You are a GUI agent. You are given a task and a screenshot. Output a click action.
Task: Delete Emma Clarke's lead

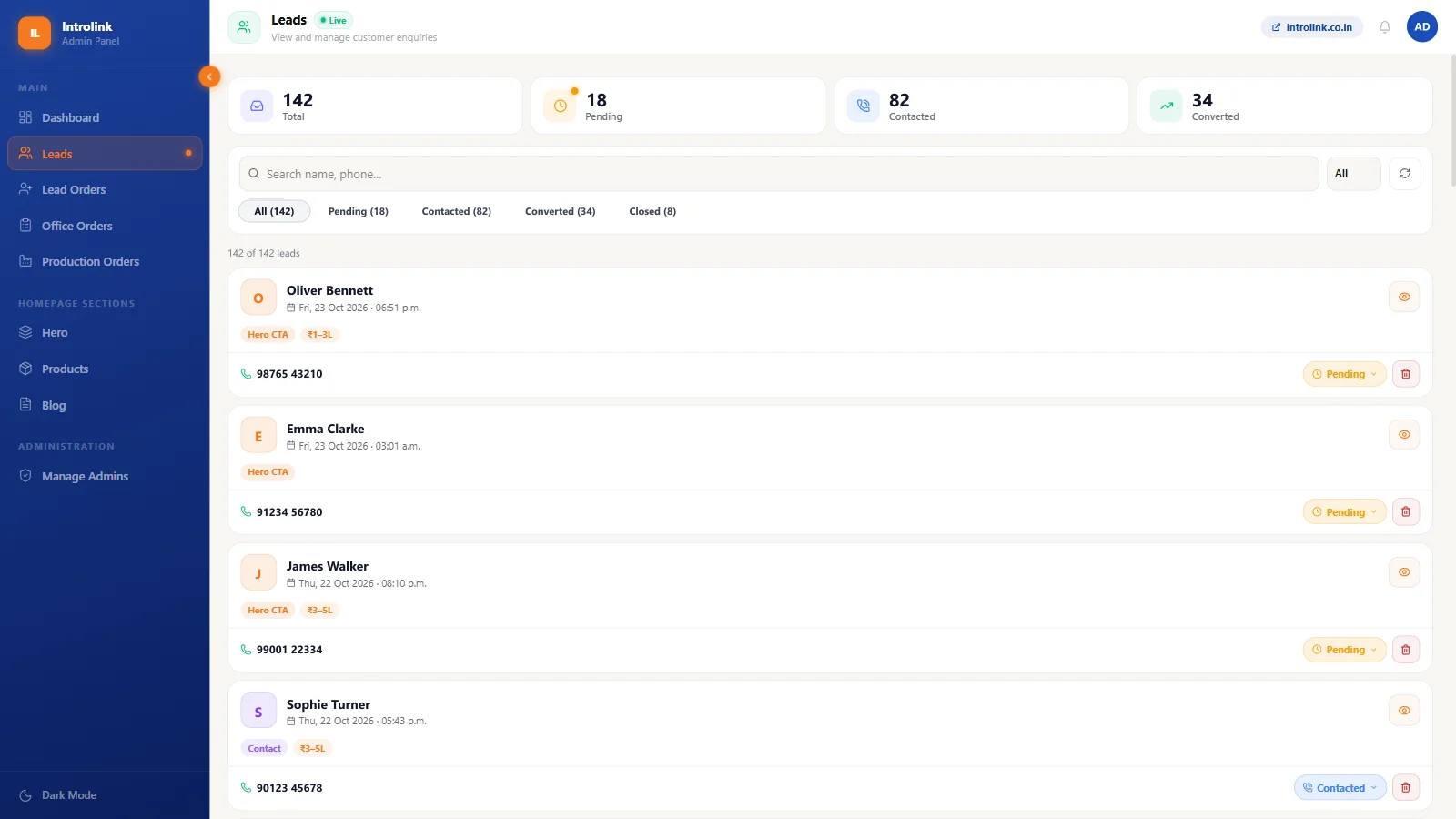pos(1405,512)
